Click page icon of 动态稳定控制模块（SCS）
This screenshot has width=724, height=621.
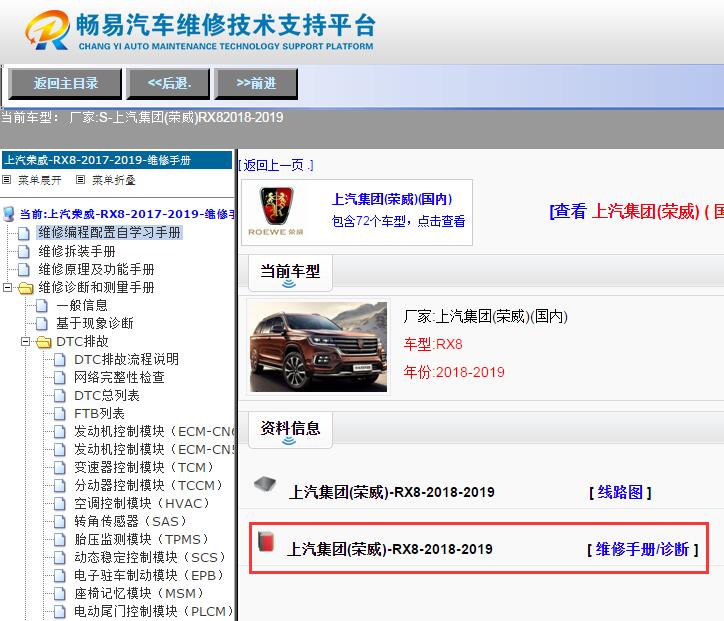[60, 558]
